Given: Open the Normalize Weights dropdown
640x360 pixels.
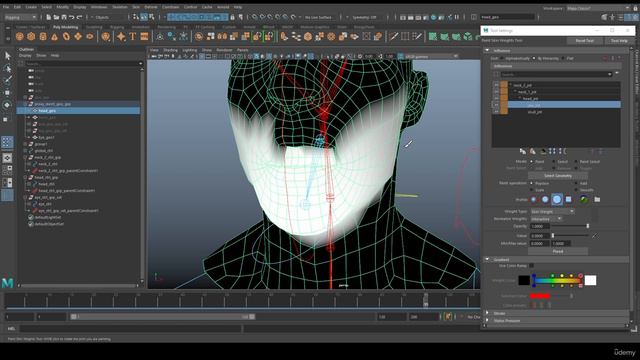Looking at the screenshot, I should pyautogui.click(x=547, y=219).
